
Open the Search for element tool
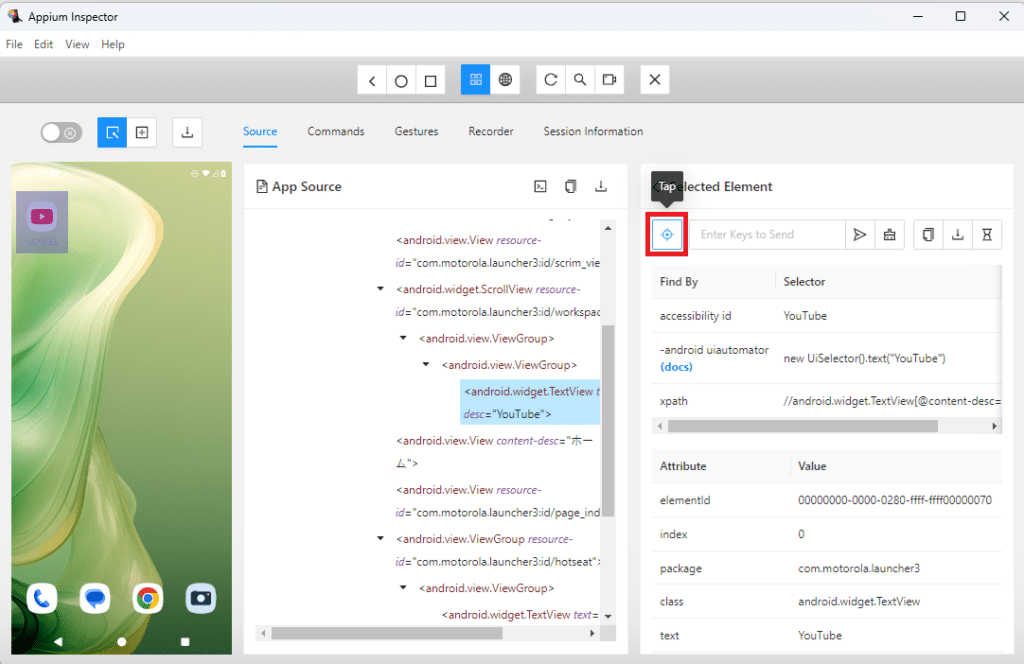point(580,80)
